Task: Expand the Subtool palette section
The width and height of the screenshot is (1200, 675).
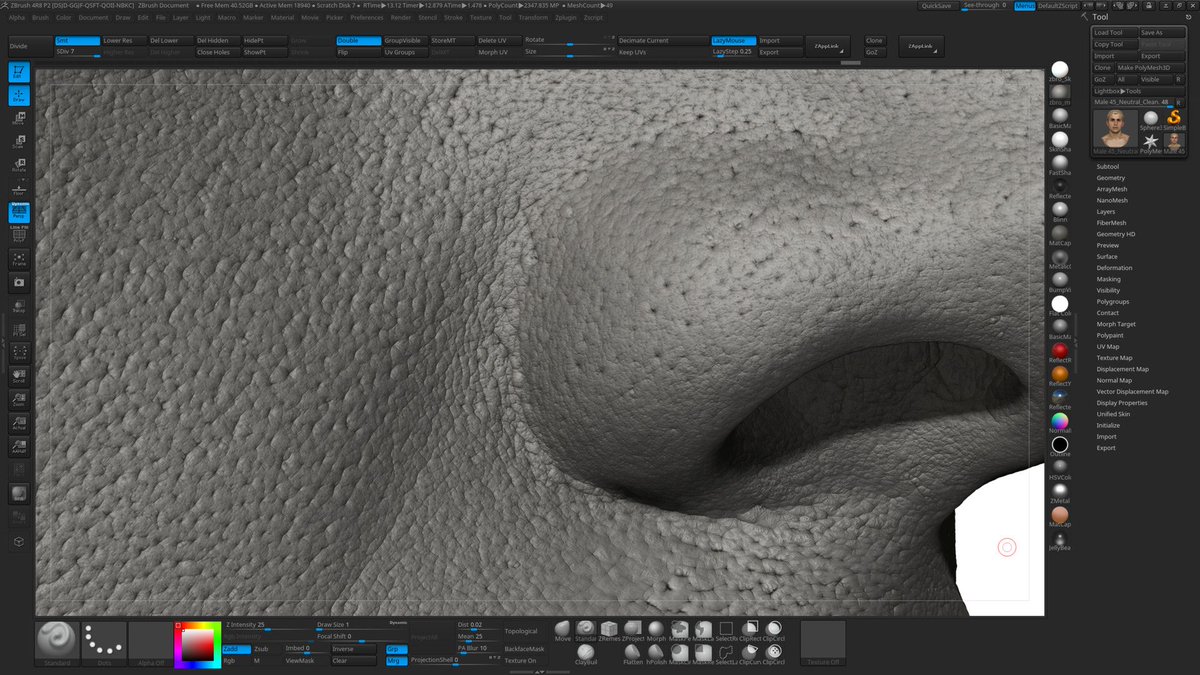Action: pos(1107,167)
